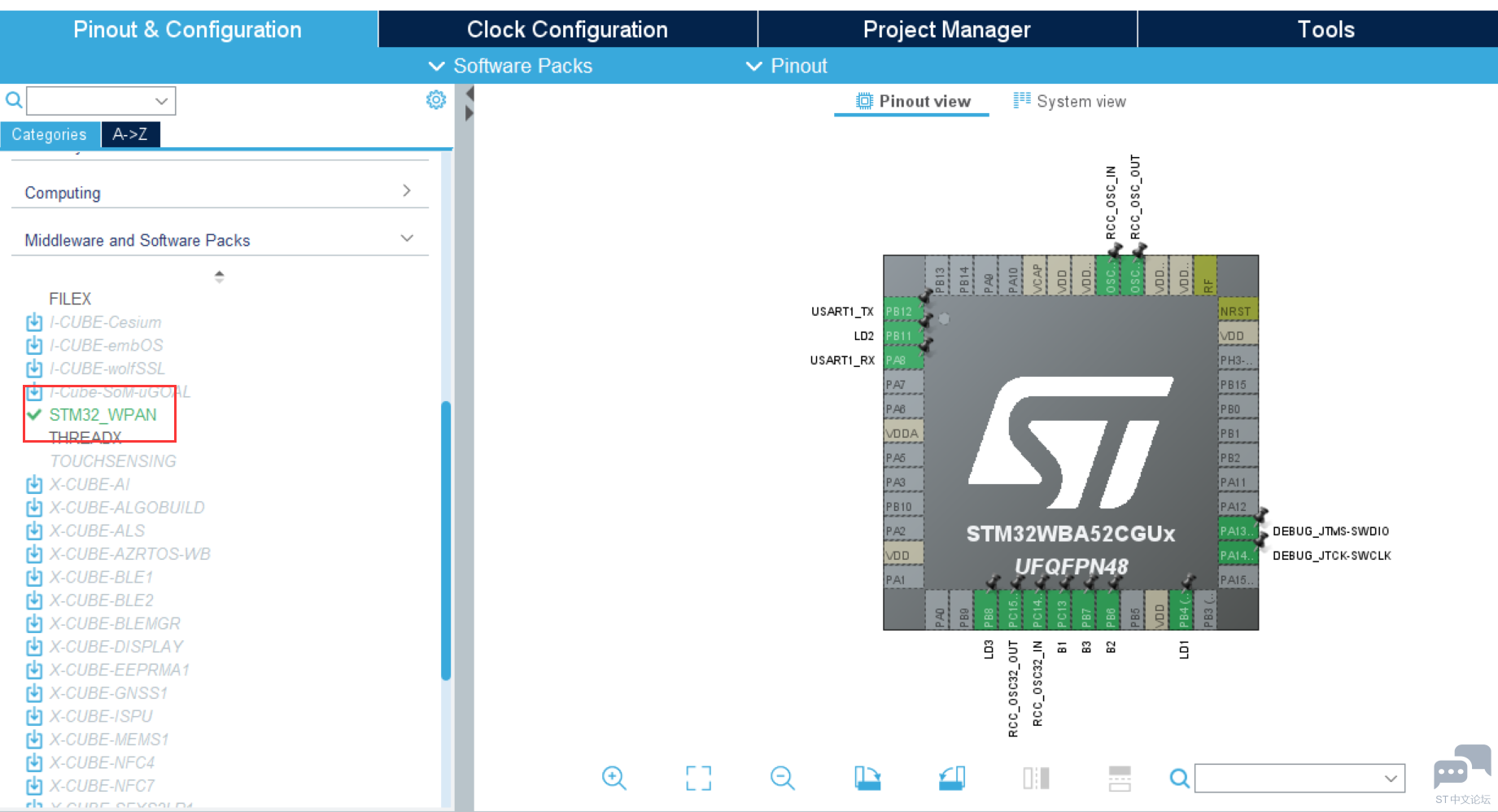
Task: Click the VDDA pin on the chip
Action: (903, 434)
